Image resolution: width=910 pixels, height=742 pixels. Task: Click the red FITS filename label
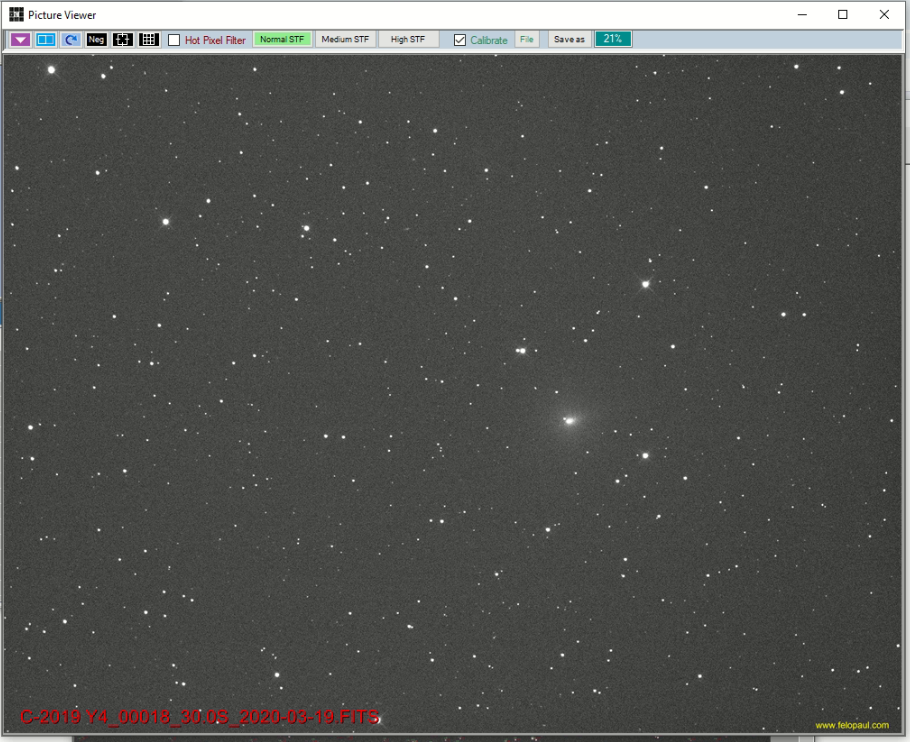pos(200,717)
